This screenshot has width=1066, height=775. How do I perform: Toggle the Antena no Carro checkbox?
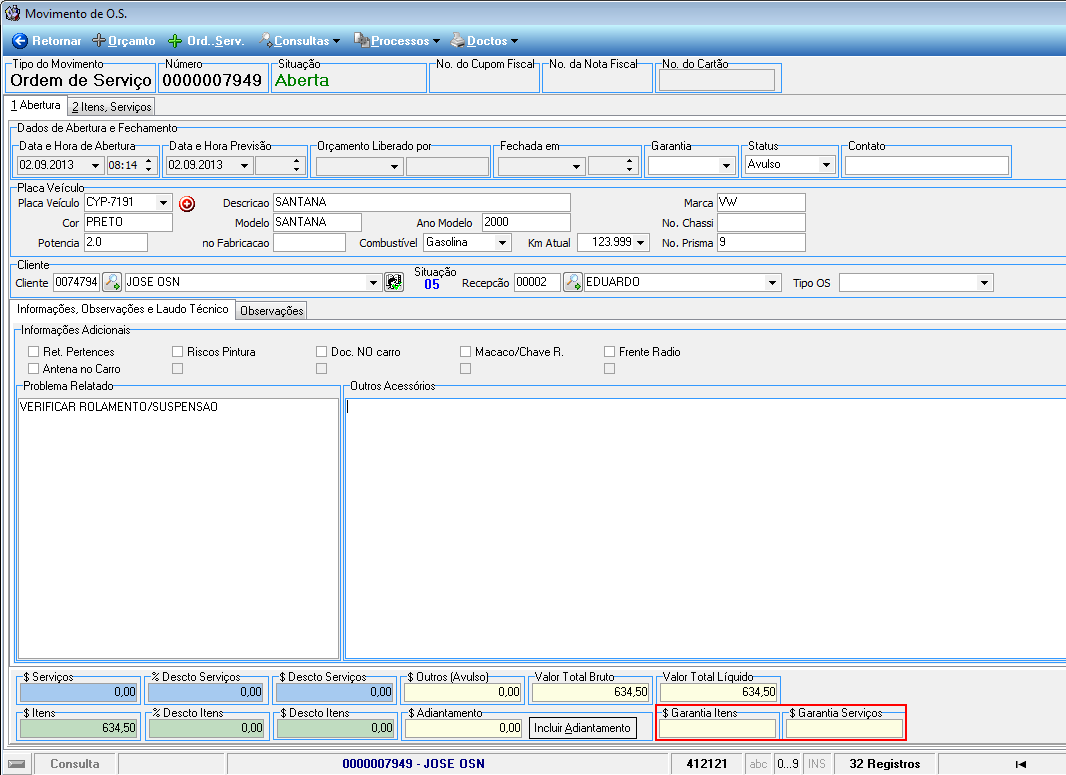click(33, 368)
